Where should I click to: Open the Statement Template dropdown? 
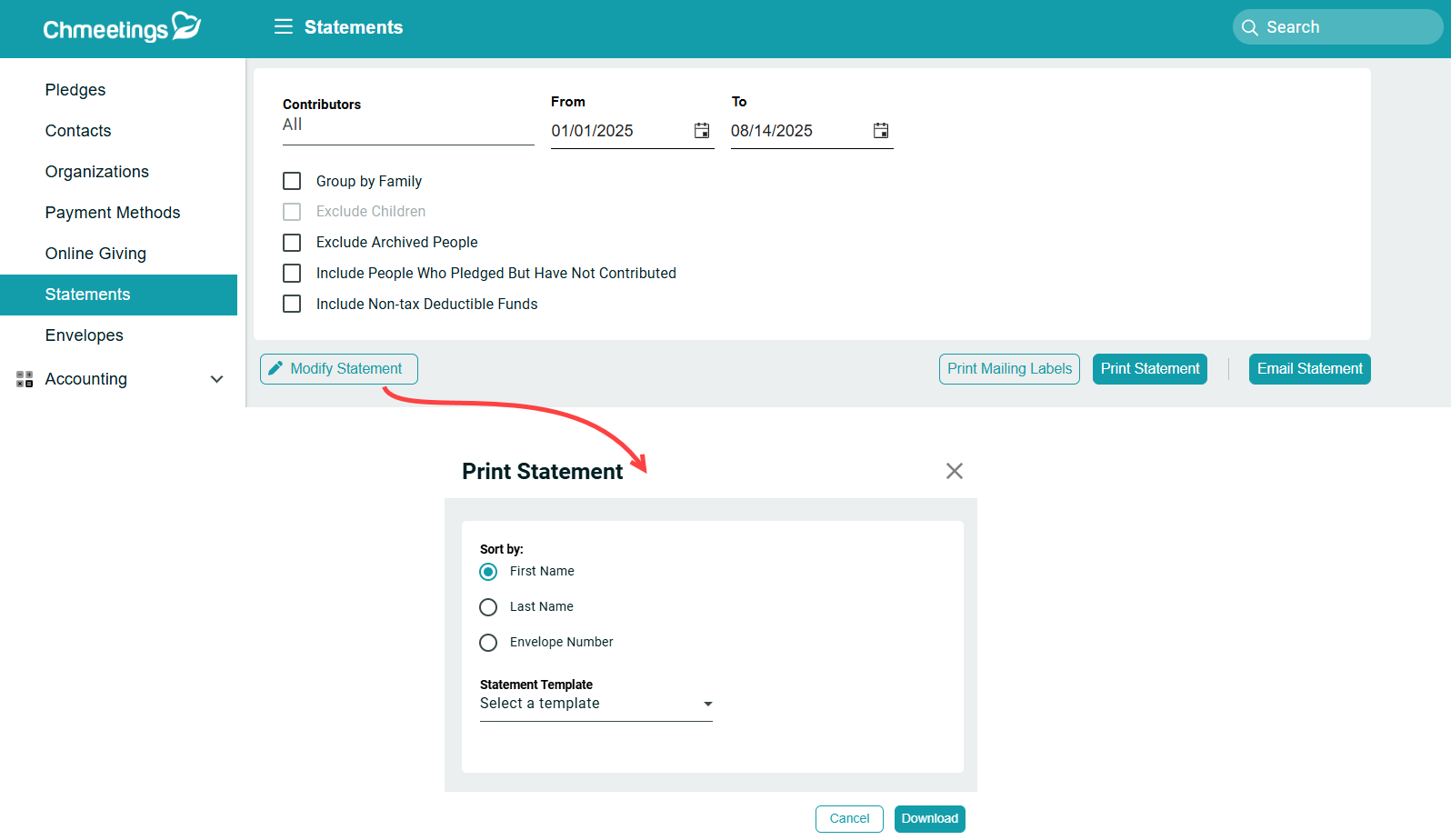tap(595, 704)
